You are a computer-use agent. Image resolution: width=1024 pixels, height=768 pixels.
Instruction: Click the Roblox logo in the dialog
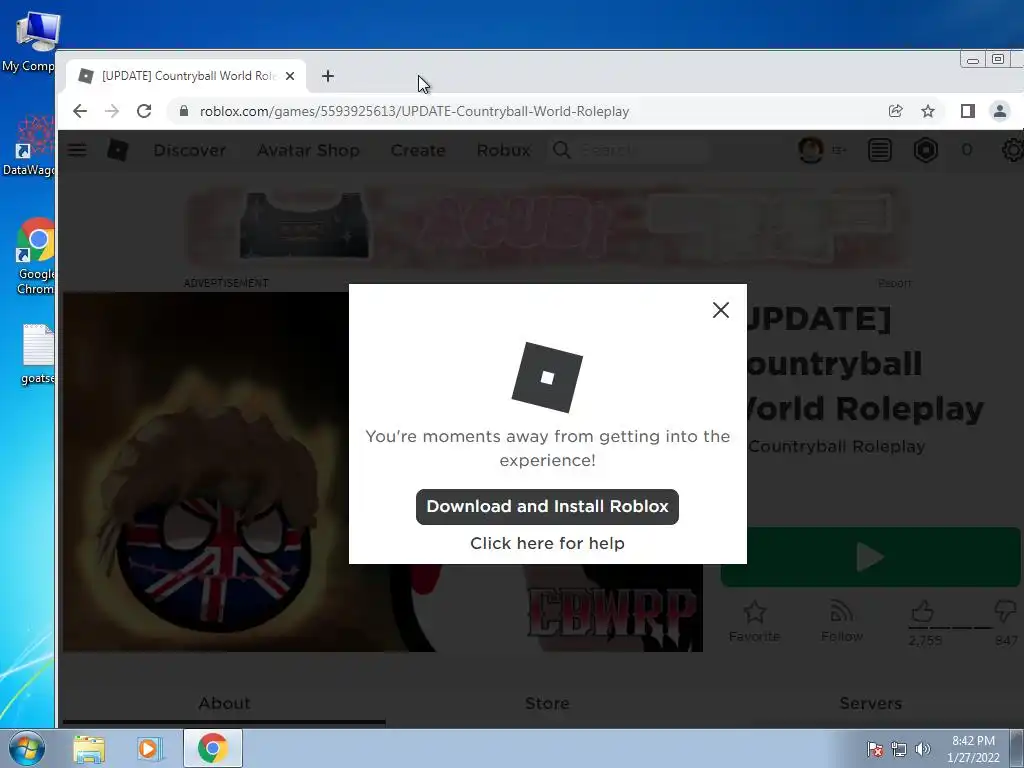click(547, 377)
